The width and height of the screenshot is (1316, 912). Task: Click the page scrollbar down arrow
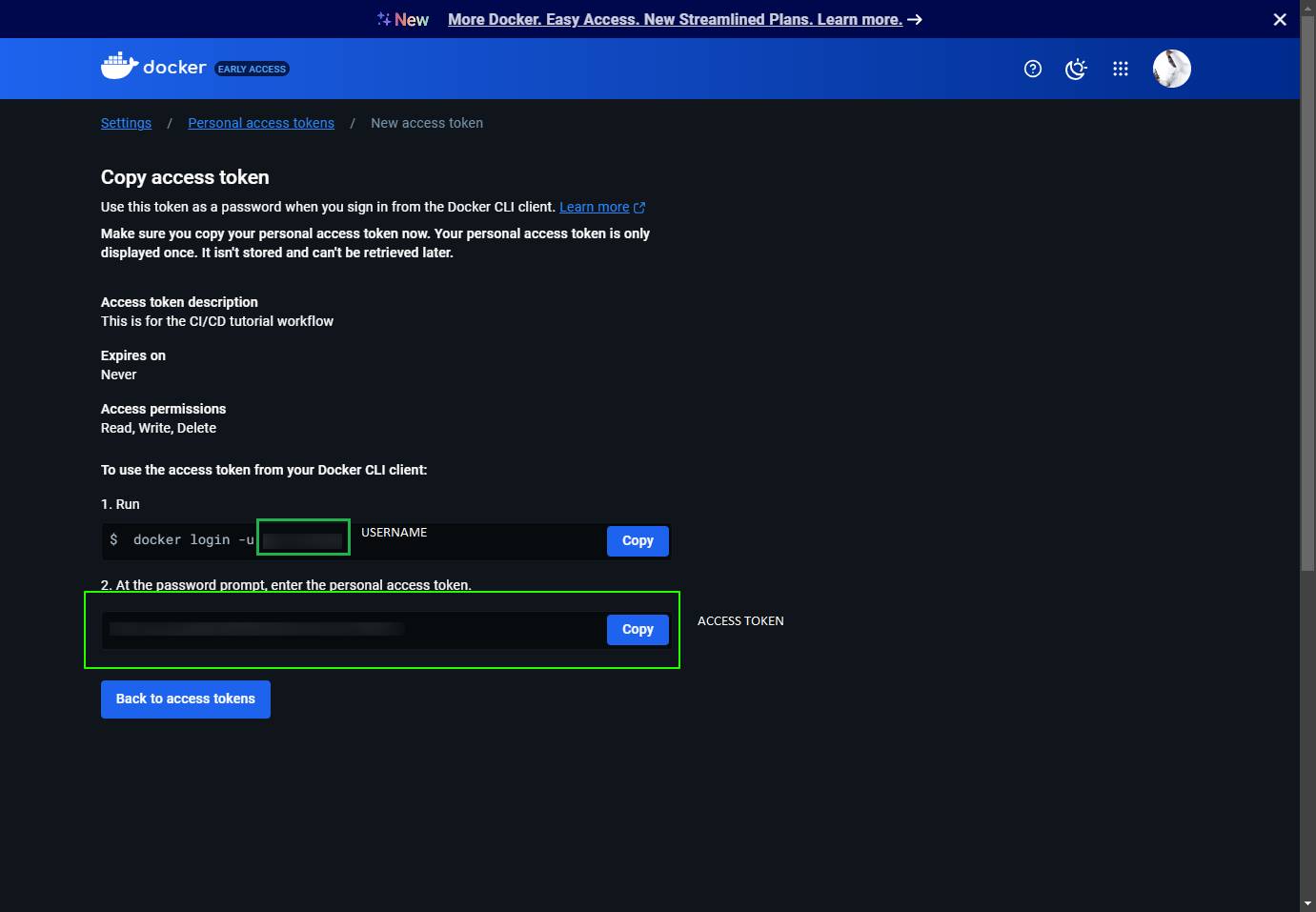[1307, 903]
